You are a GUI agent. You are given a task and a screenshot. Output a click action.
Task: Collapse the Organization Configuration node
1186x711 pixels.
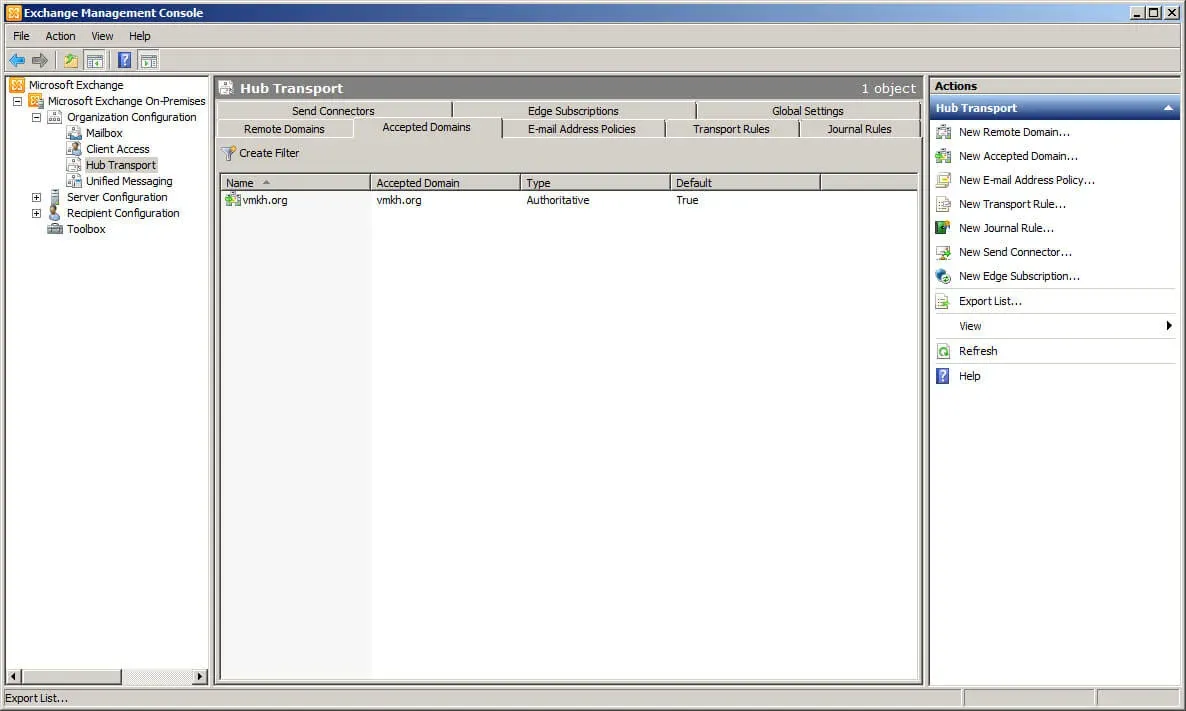(36, 117)
